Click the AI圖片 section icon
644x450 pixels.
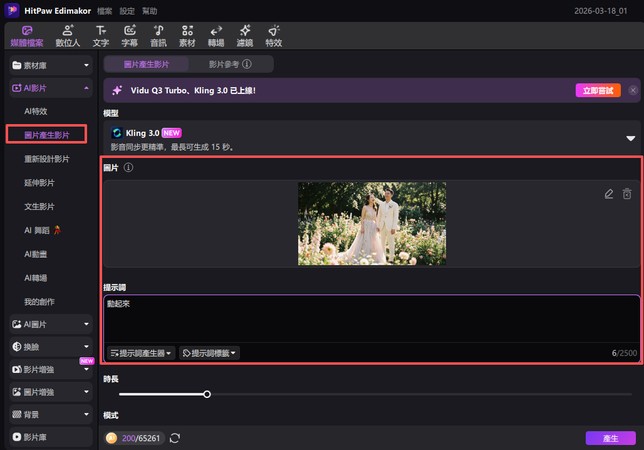(16, 324)
